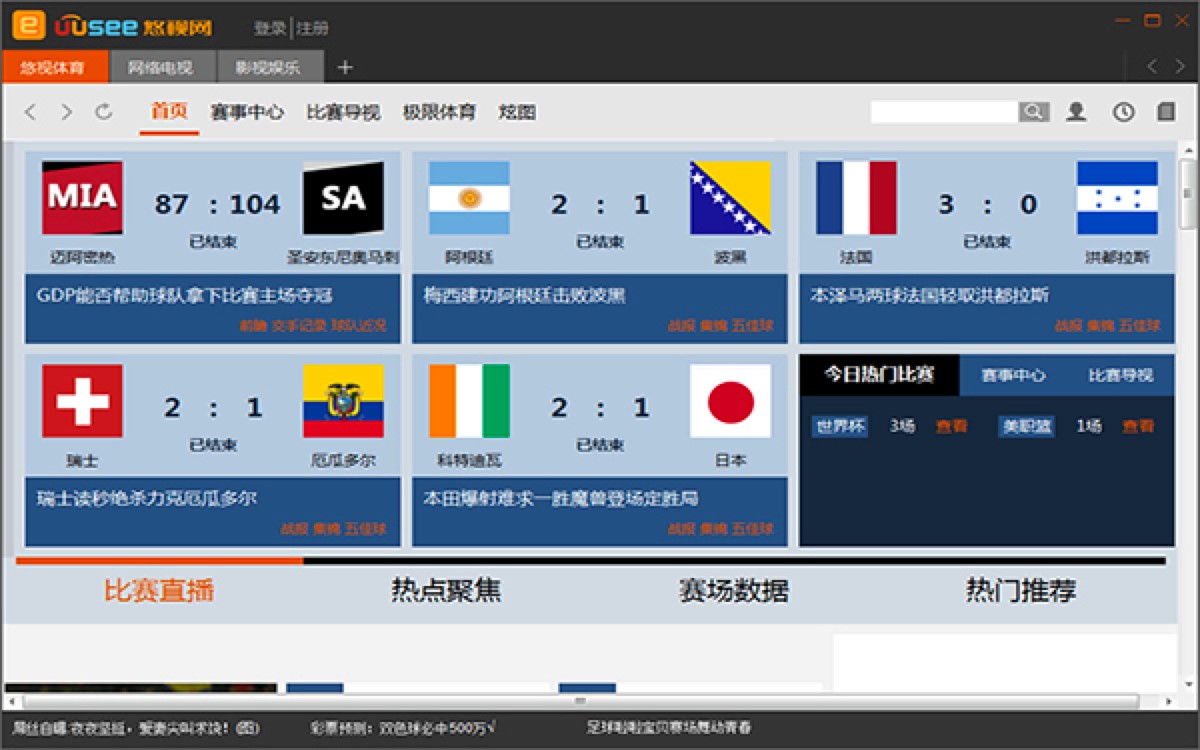Click the vertical scrollbar up arrow
Viewport: 1200px width, 750px height.
pos(1188,150)
